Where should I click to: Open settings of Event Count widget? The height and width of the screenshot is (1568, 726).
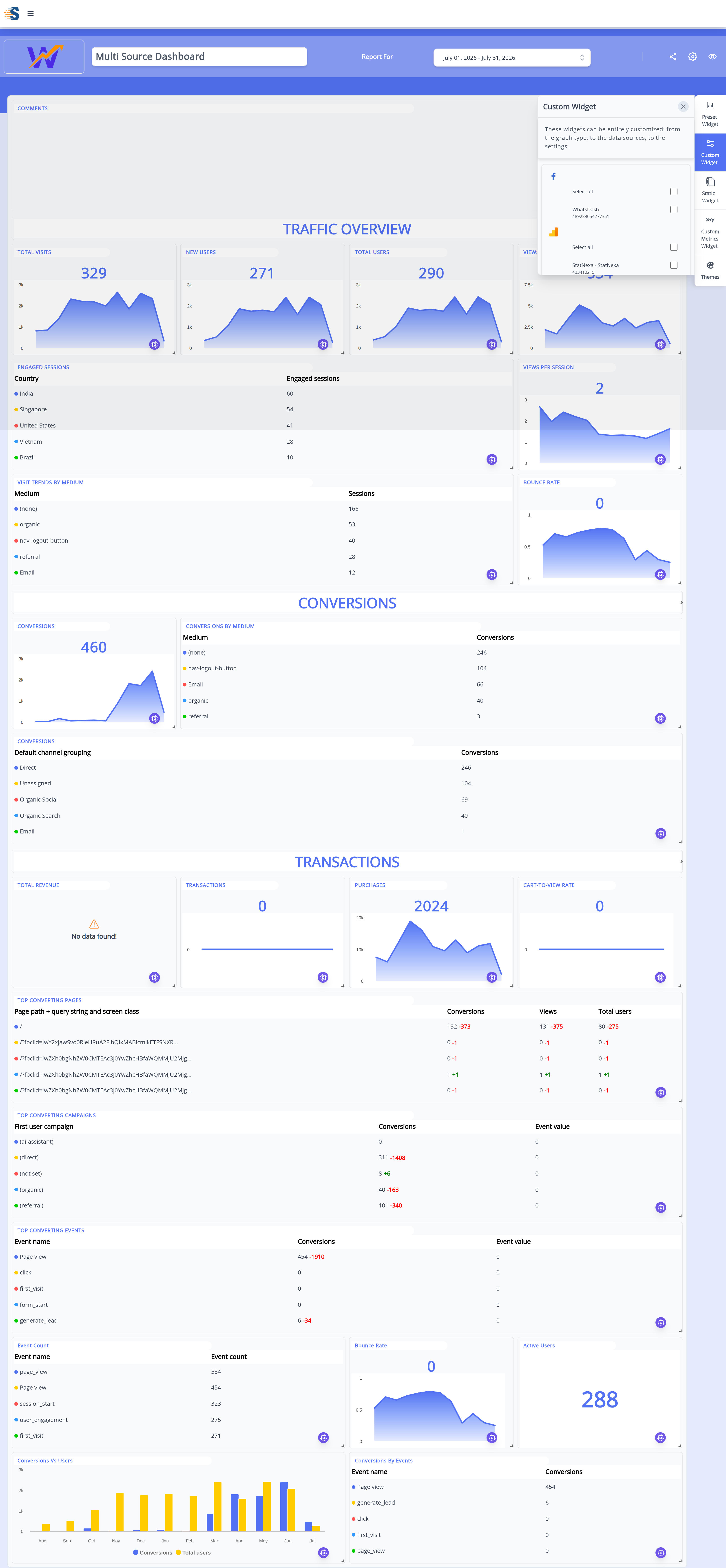[x=323, y=1438]
